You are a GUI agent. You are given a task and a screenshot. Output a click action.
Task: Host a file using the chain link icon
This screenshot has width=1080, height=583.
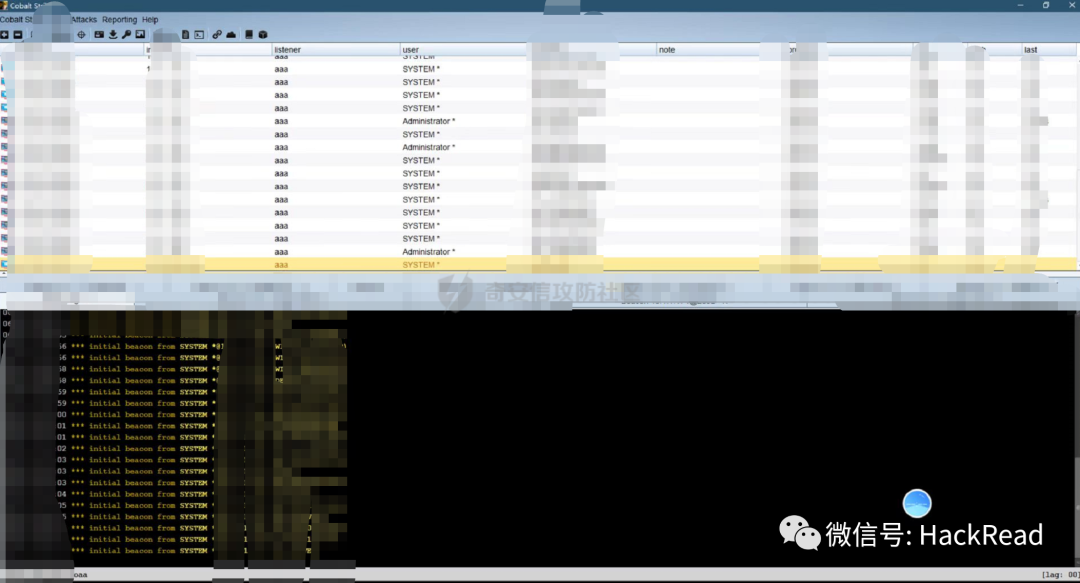[x=217, y=34]
